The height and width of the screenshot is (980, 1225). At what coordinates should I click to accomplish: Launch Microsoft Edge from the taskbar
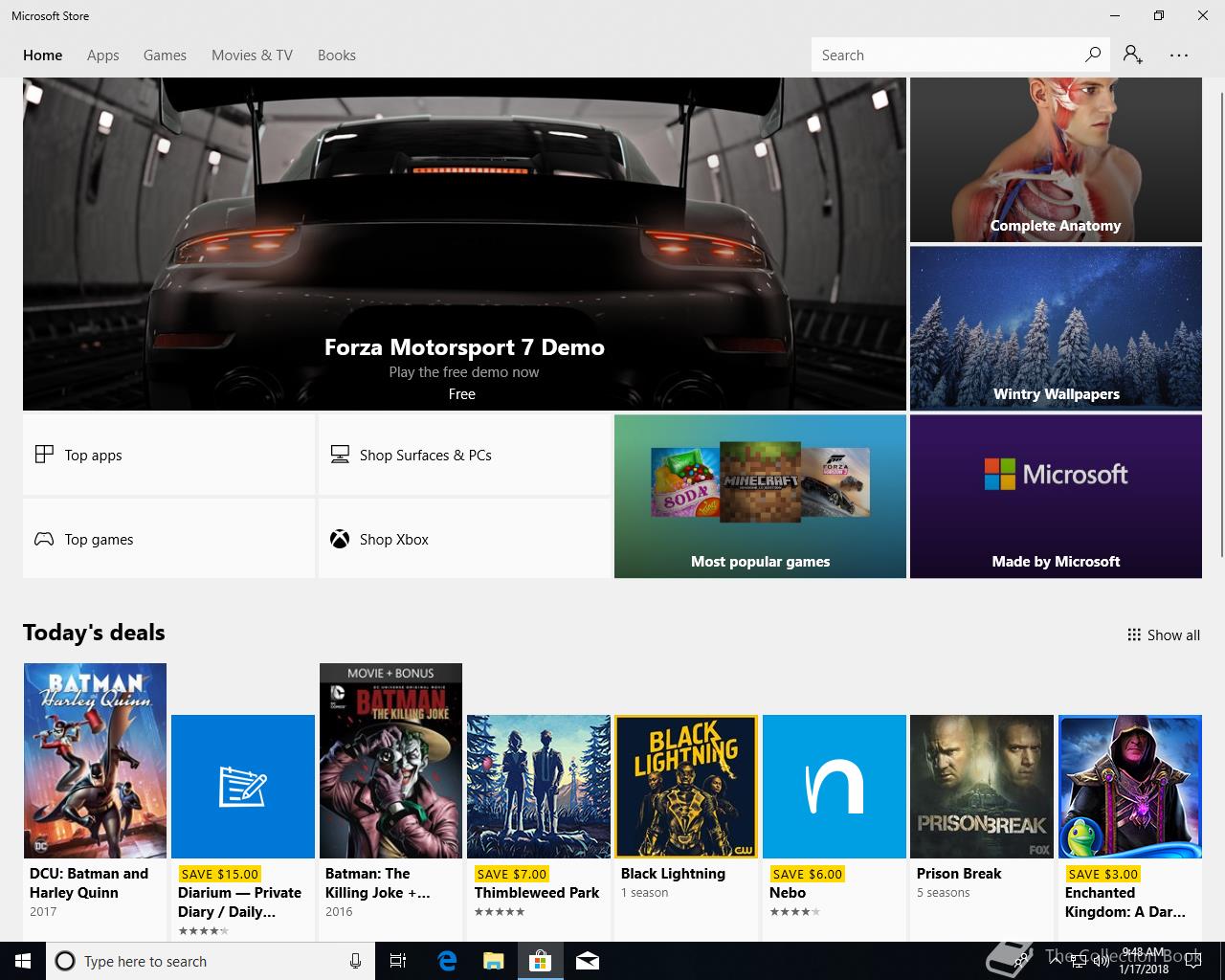(447, 961)
